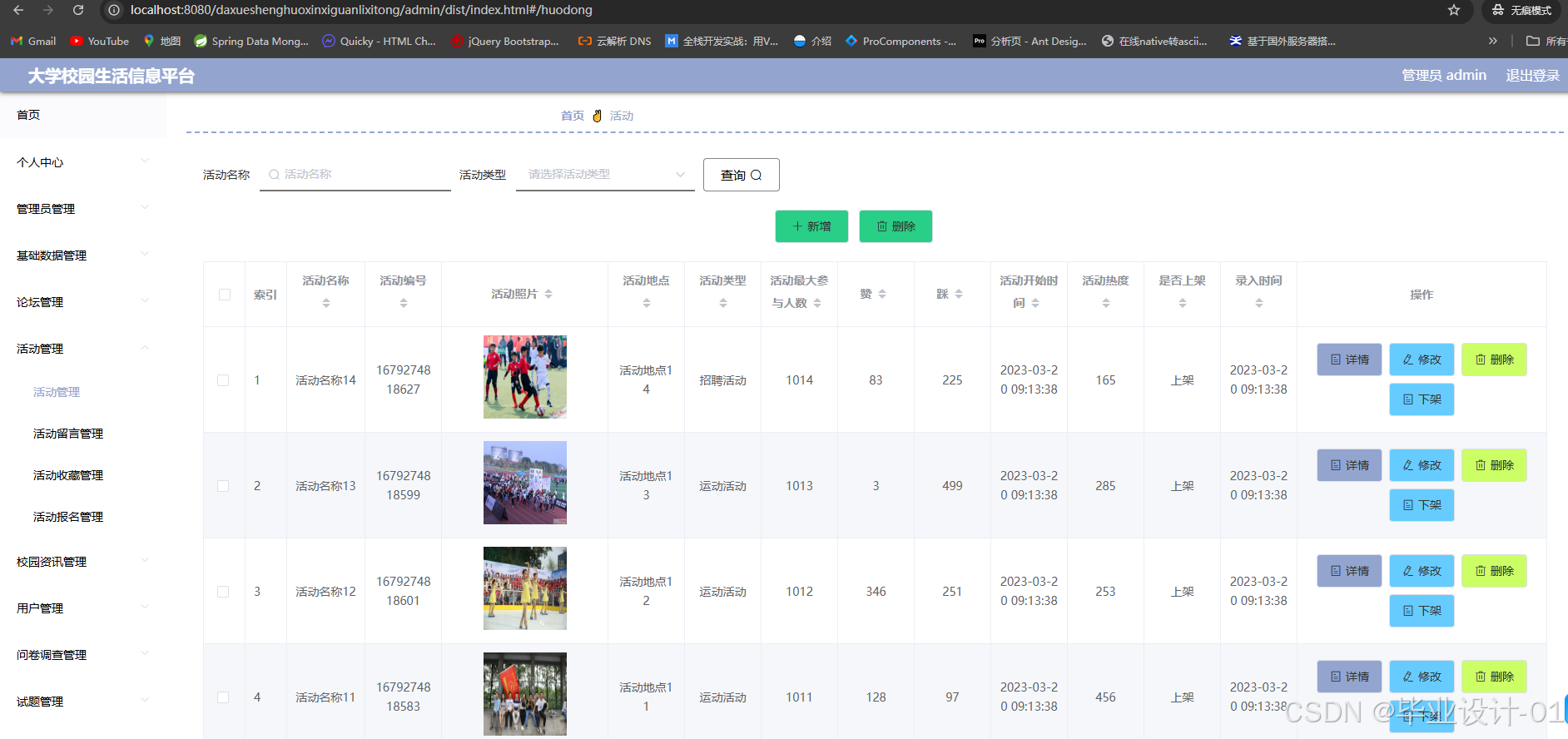The image size is (1568, 739).
Task: Expand the 管理员管理 sidebar menu
Action: coord(83,209)
